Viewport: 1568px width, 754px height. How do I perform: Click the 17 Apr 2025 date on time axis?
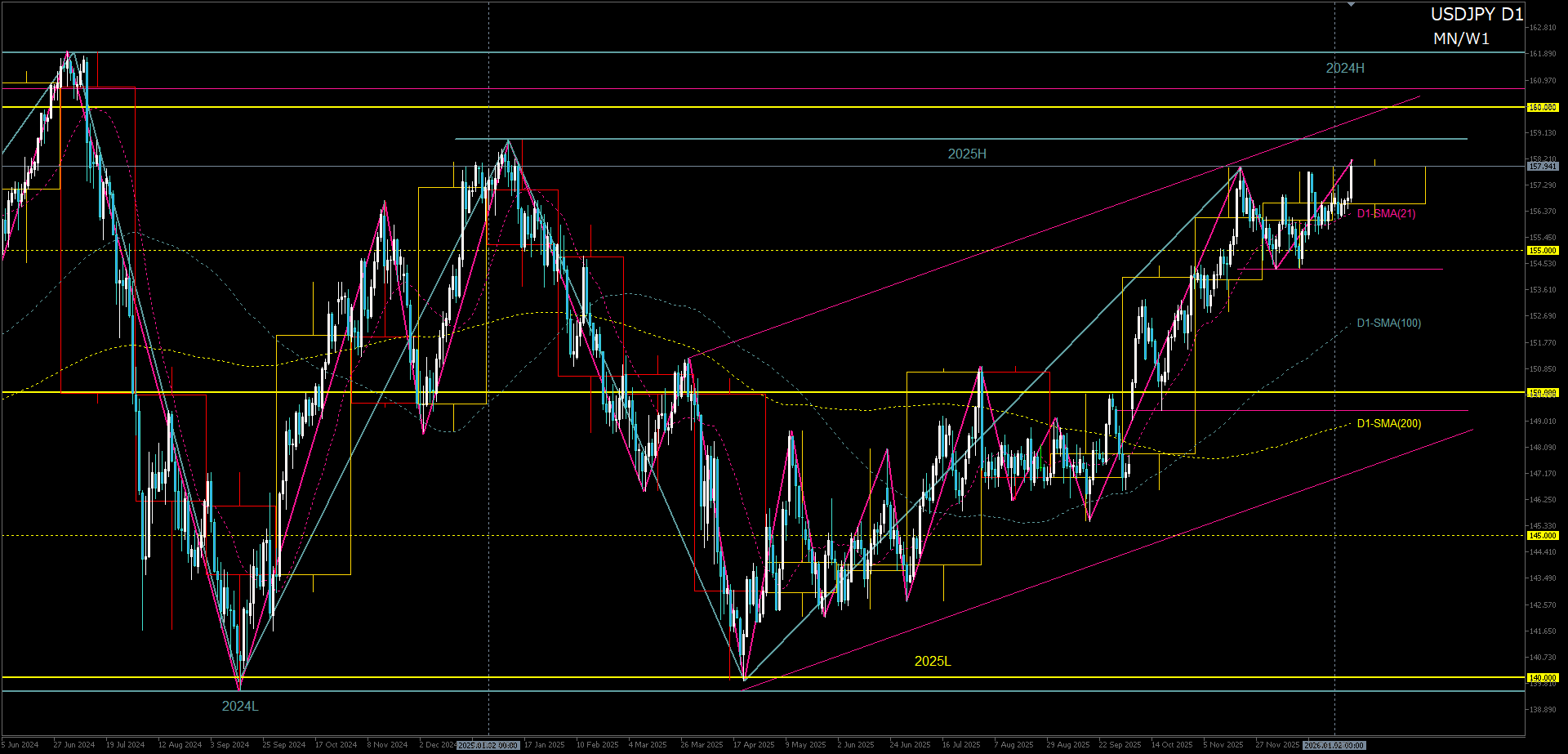click(753, 745)
